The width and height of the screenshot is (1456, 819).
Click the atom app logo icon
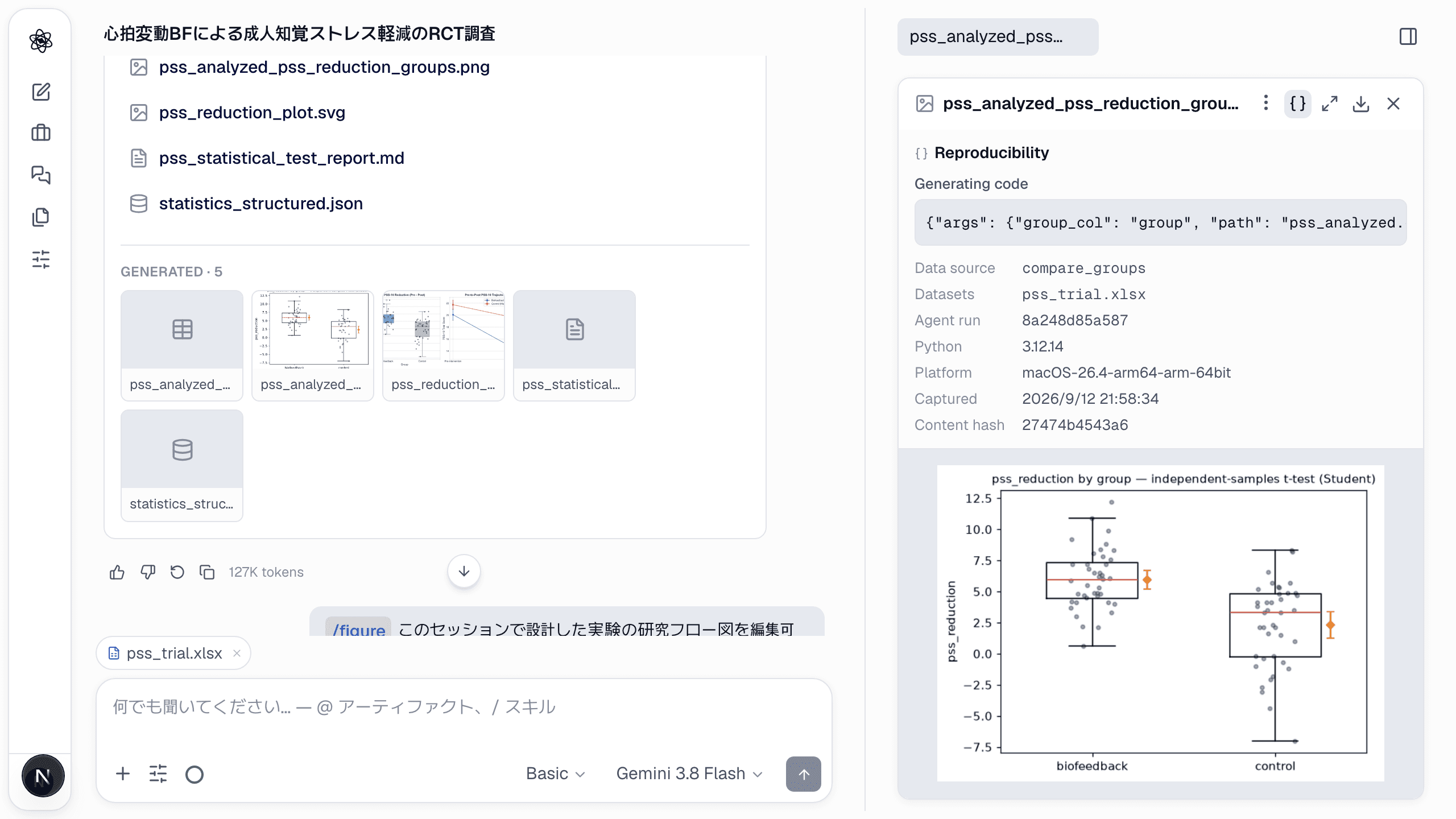(x=41, y=41)
